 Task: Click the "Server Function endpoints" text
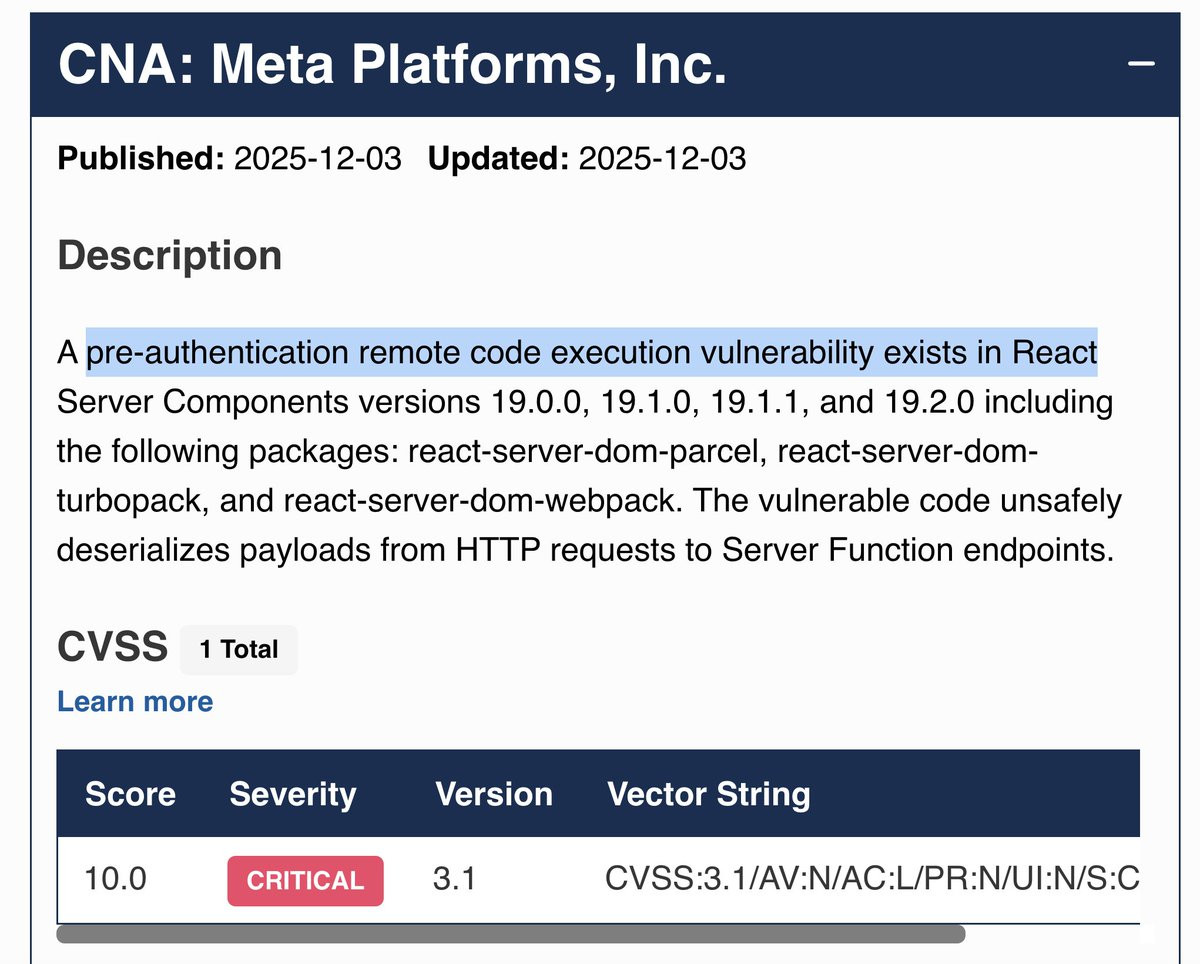pyautogui.click(x=917, y=550)
